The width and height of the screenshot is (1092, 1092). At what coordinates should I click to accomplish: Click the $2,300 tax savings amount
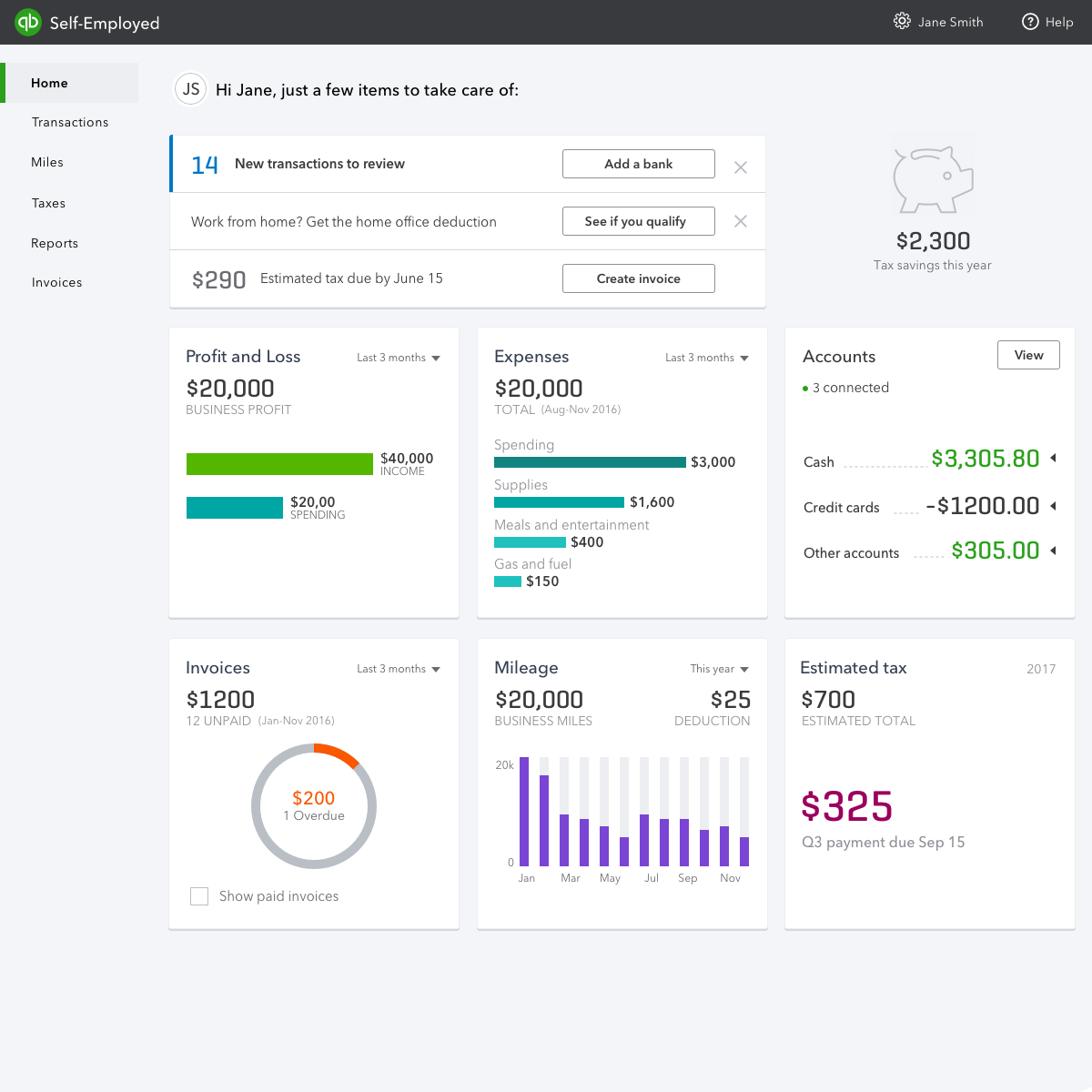(933, 240)
